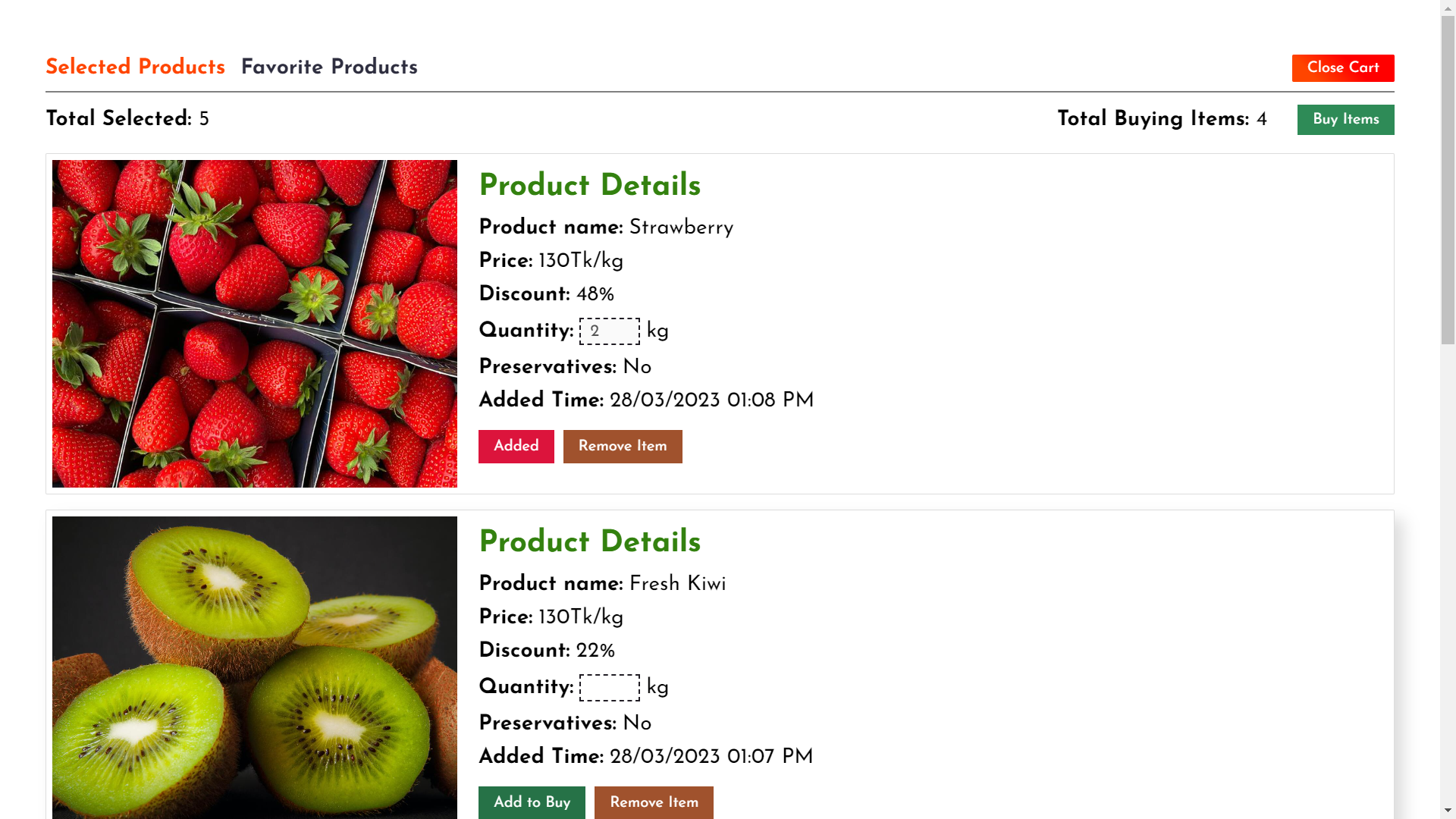Screen dimensions: 1456x819
Task: Click the Added button for Strawberry
Action: (516, 446)
